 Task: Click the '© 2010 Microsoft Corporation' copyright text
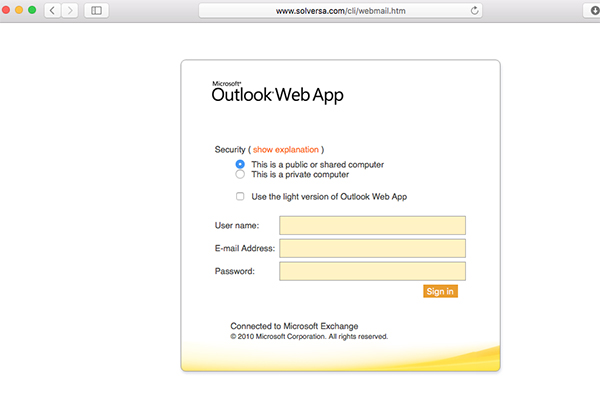coord(309,337)
